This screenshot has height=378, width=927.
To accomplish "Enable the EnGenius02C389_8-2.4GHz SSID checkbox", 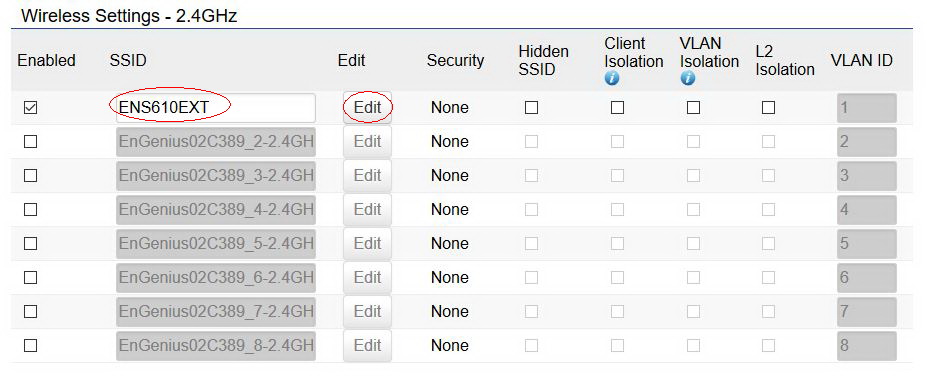I will point(30,345).
